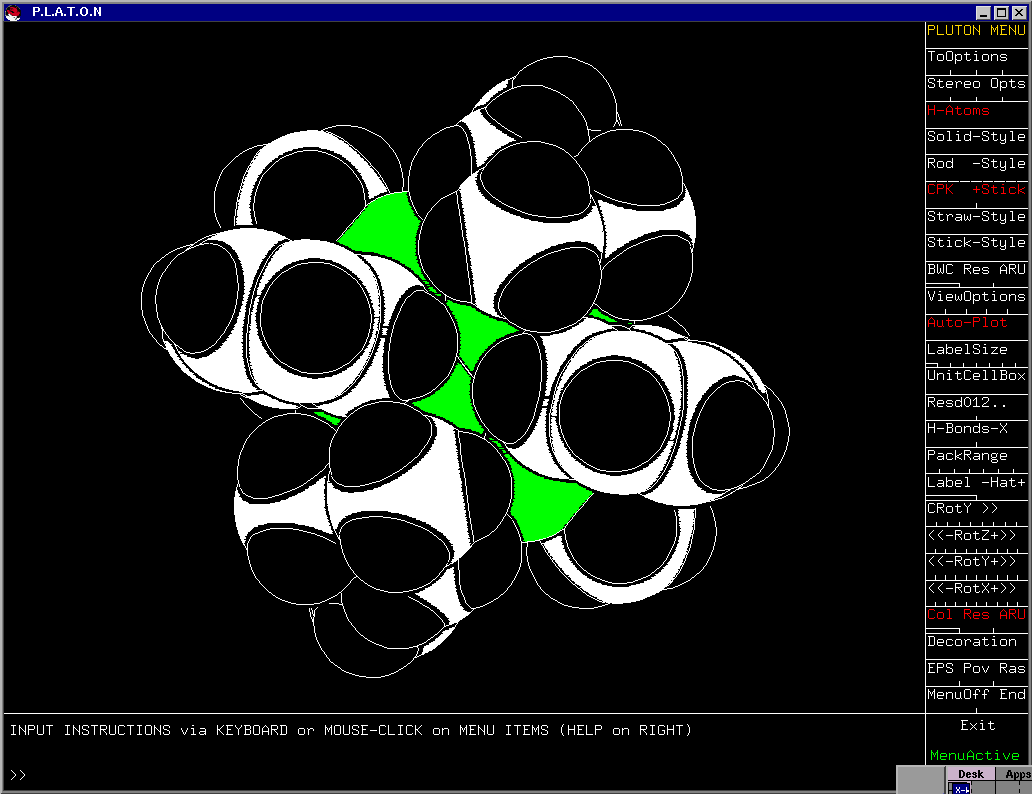Click the Desk tab in the panel

[970, 774]
